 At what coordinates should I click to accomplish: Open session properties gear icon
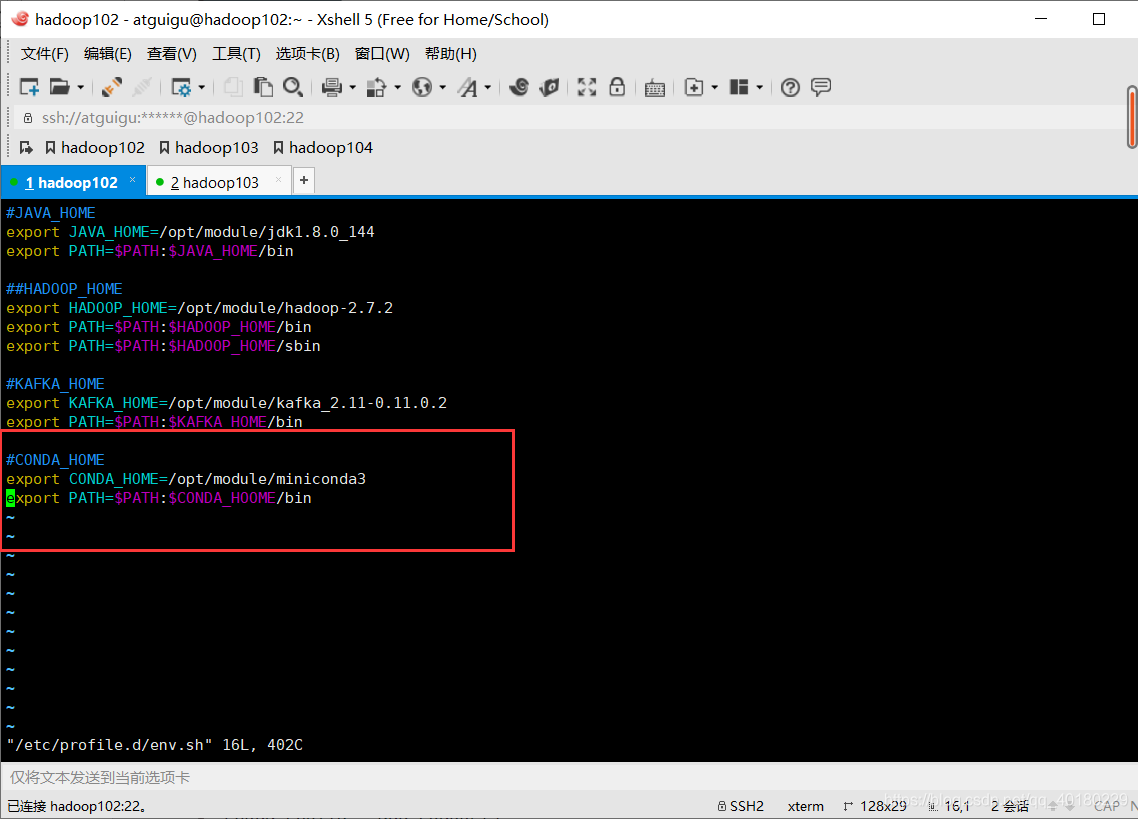(181, 87)
